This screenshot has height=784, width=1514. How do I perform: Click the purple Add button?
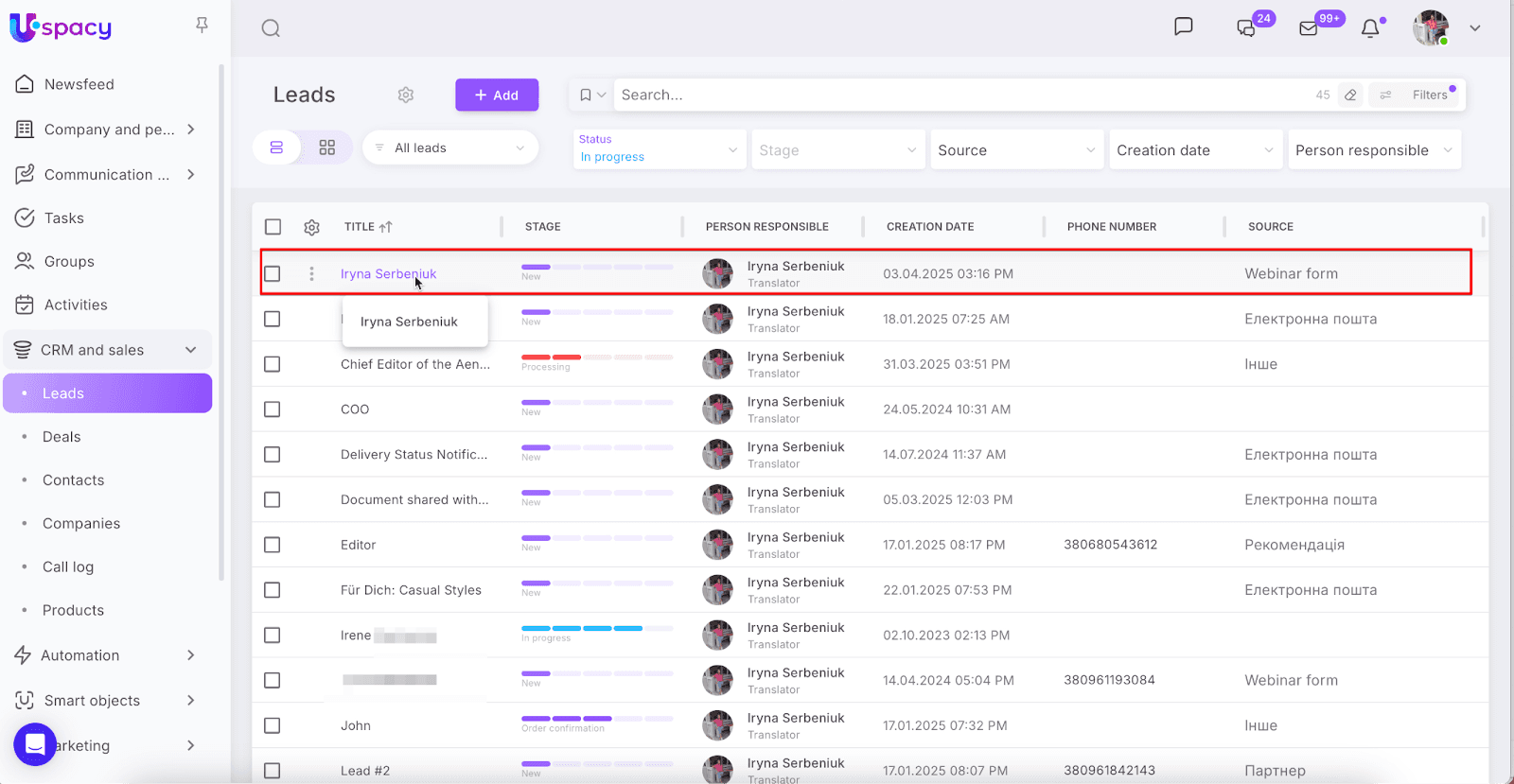click(497, 95)
